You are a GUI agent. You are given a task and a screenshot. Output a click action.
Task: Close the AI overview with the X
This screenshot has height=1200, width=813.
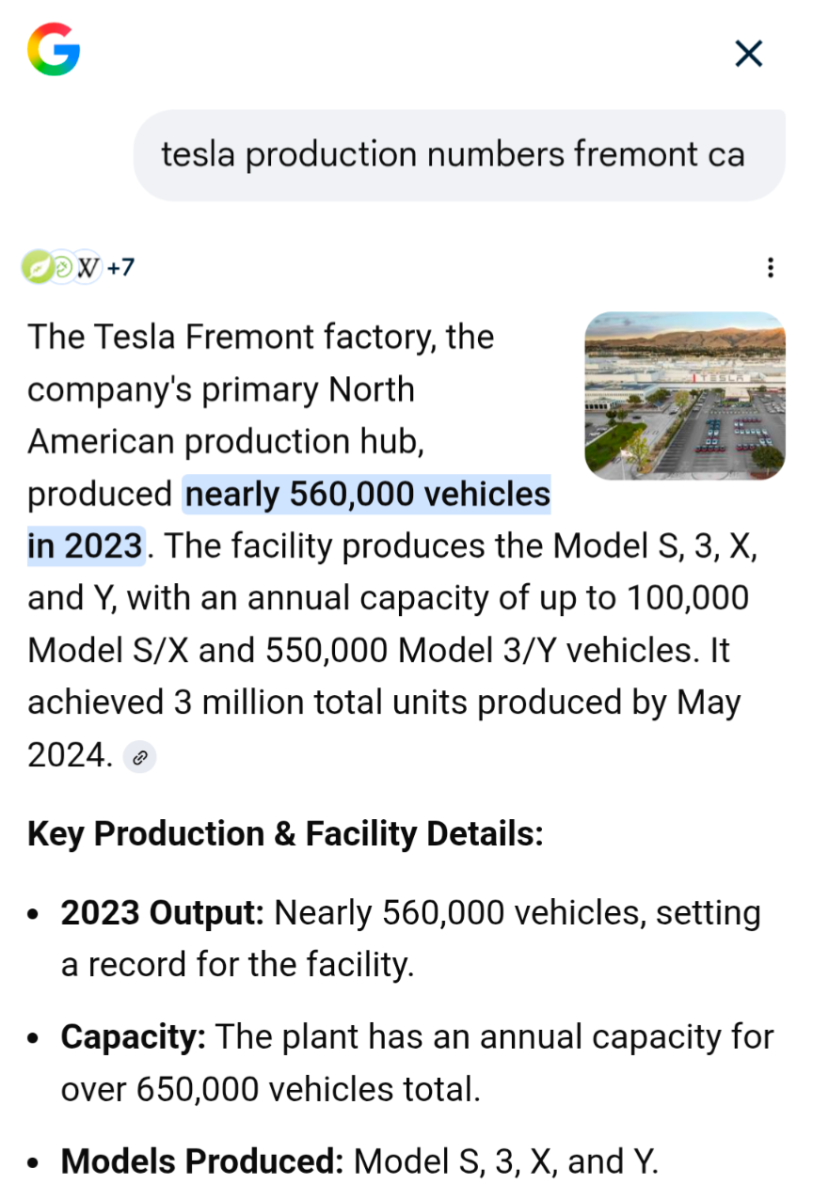pyautogui.click(x=749, y=53)
